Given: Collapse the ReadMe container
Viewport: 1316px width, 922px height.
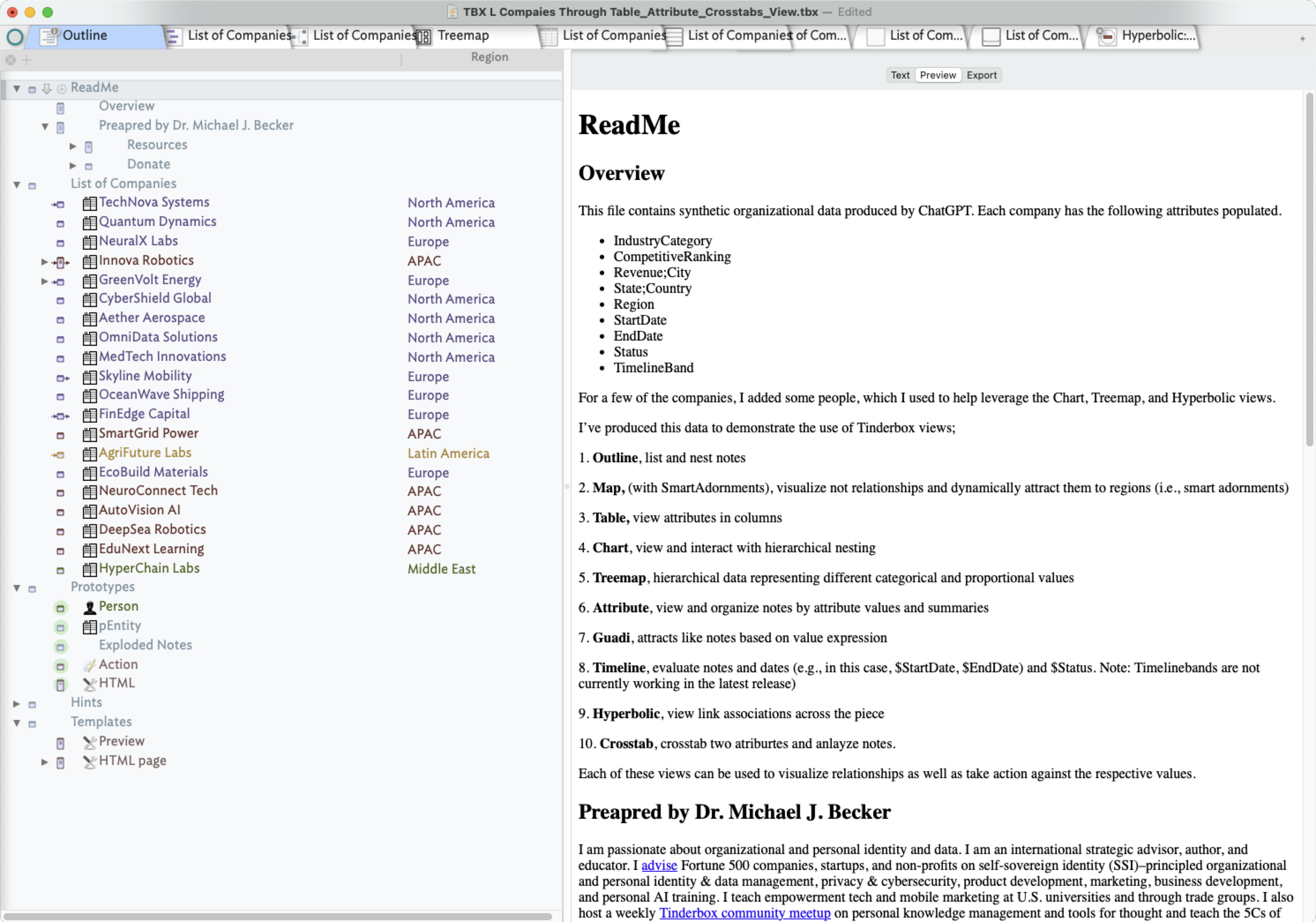Looking at the screenshot, I should pyautogui.click(x=17, y=89).
